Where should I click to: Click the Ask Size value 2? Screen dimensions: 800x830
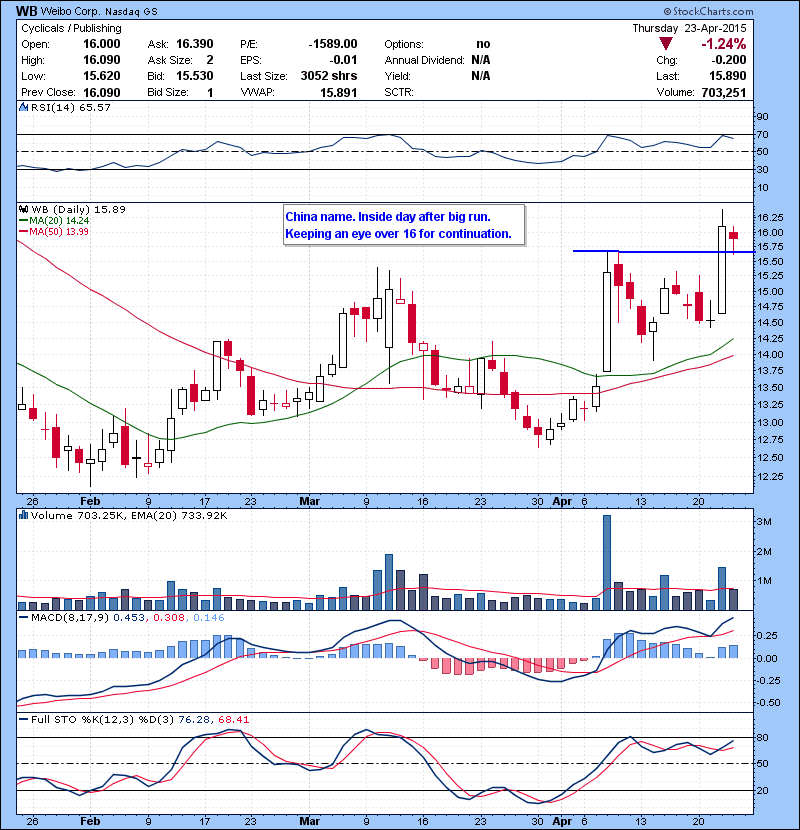(x=210, y=60)
